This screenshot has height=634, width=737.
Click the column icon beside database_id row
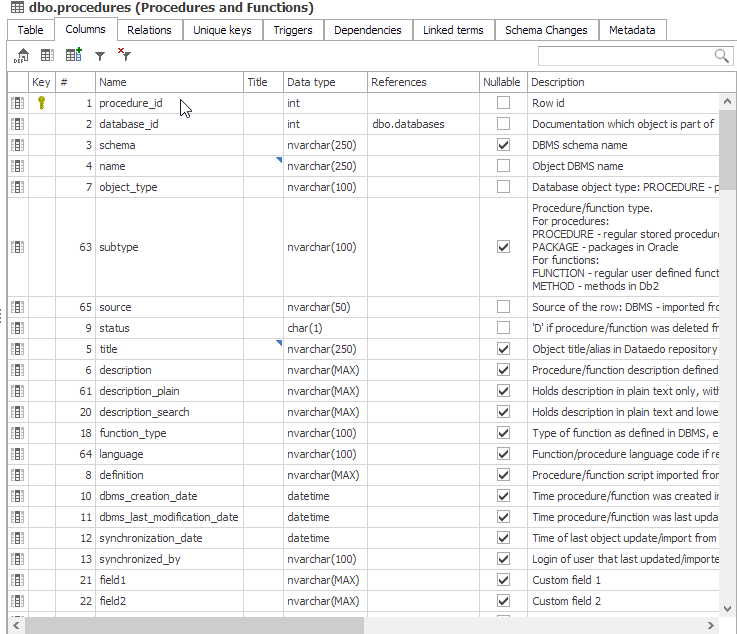pos(17,124)
